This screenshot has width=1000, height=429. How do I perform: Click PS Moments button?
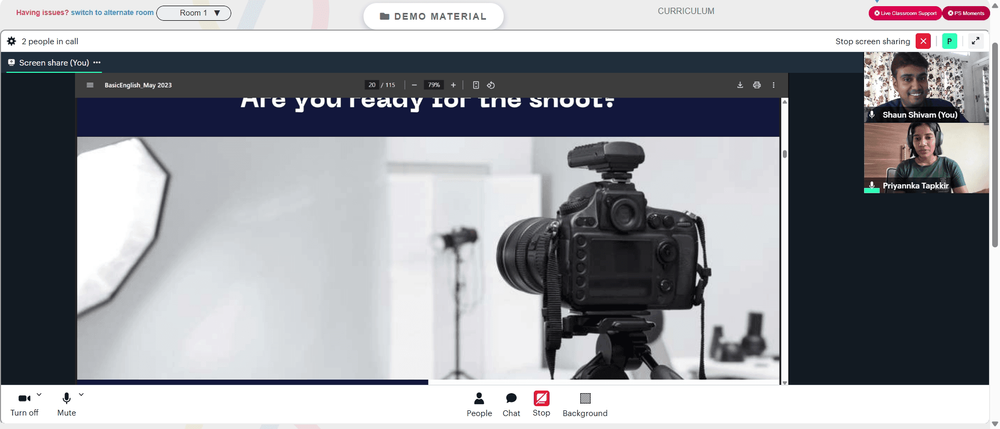pos(966,13)
